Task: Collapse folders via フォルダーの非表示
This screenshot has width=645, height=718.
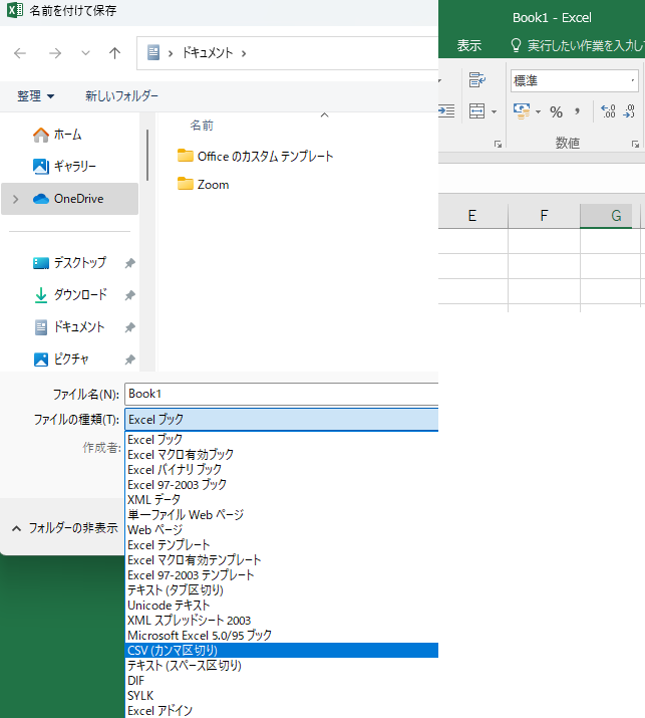Action: pos(65,528)
